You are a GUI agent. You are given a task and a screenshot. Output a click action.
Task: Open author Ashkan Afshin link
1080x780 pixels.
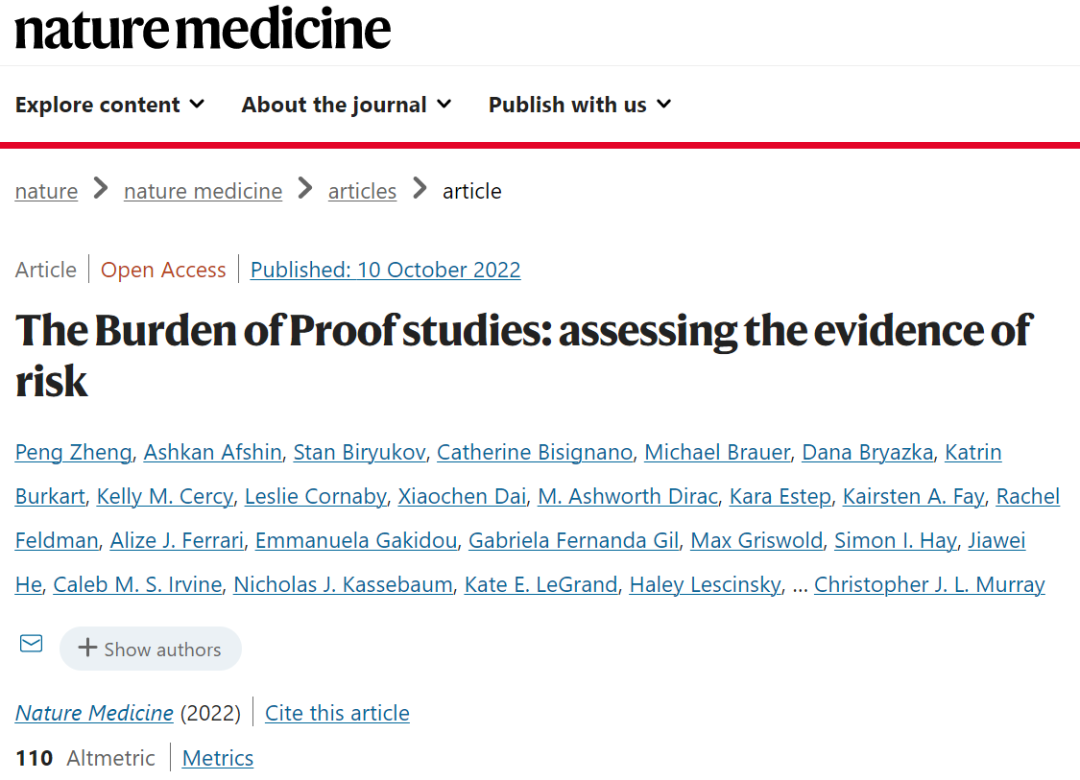pyautogui.click(x=212, y=452)
